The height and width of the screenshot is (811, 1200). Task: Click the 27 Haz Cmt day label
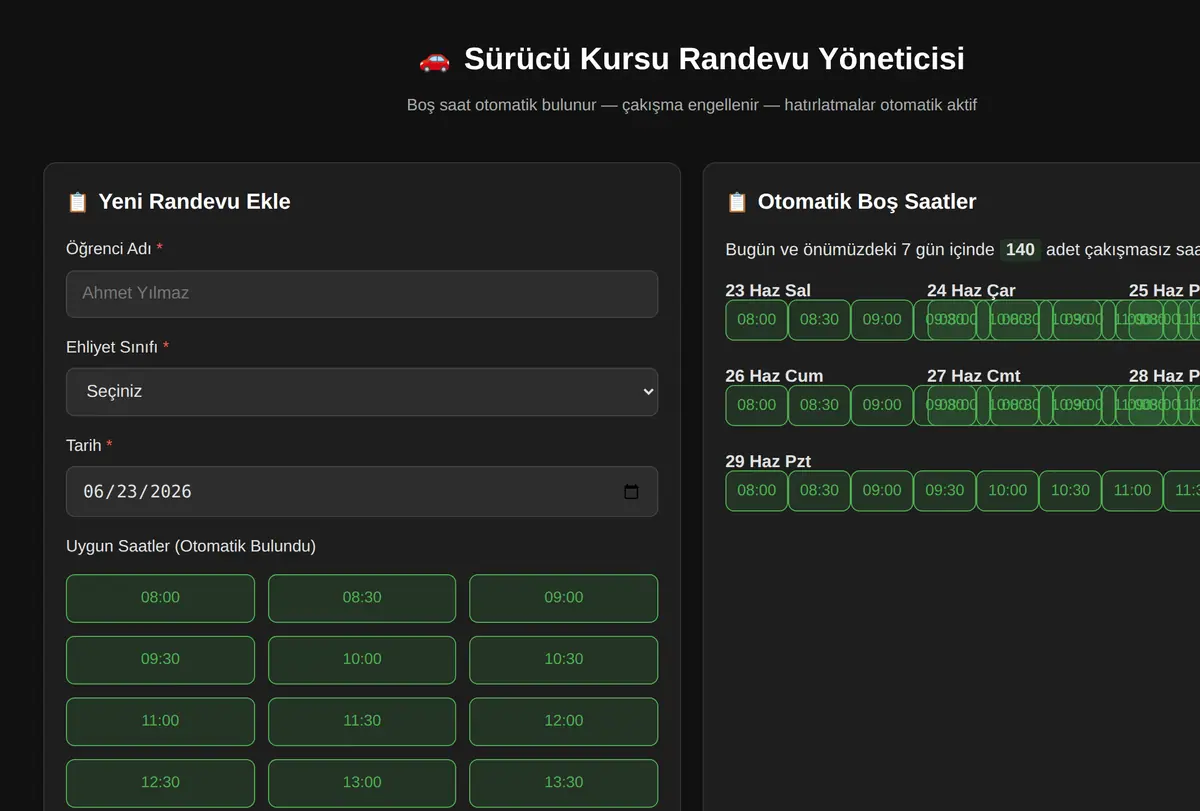(x=974, y=376)
